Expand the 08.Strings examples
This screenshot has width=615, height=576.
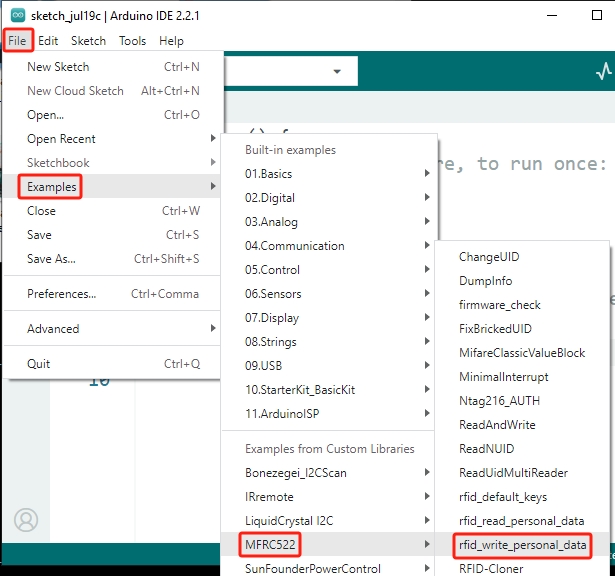329,342
